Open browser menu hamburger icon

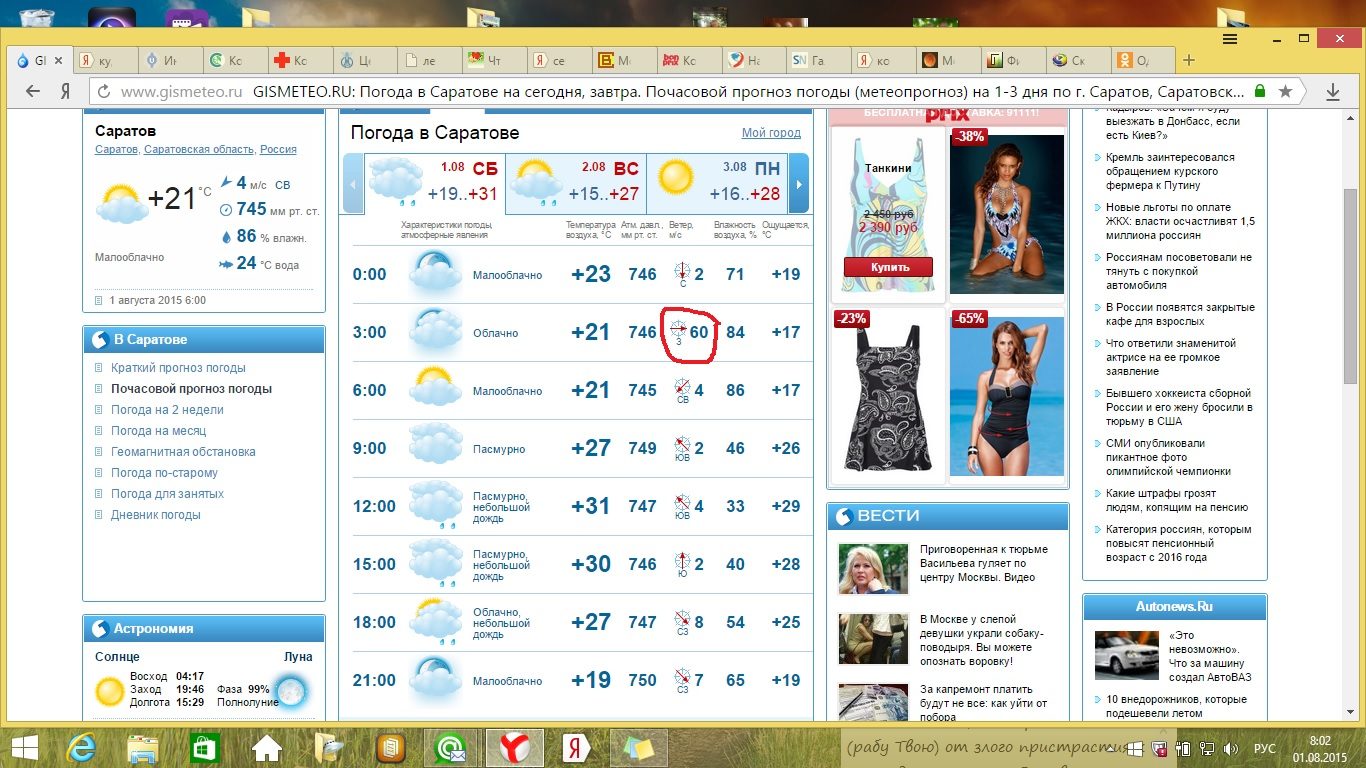point(1230,39)
